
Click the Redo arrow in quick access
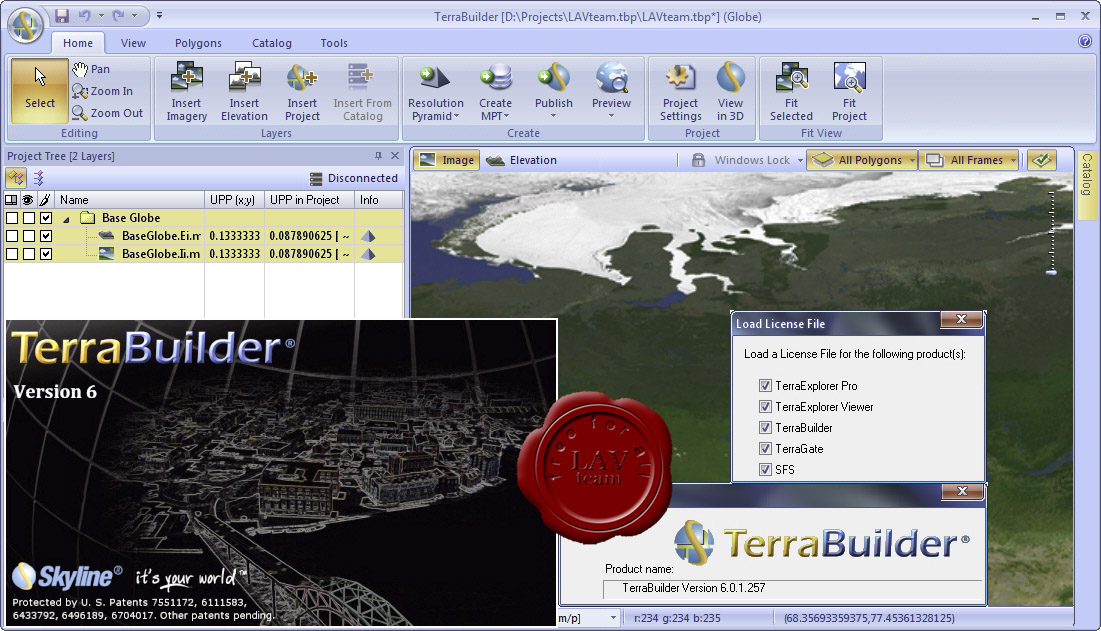pos(118,15)
